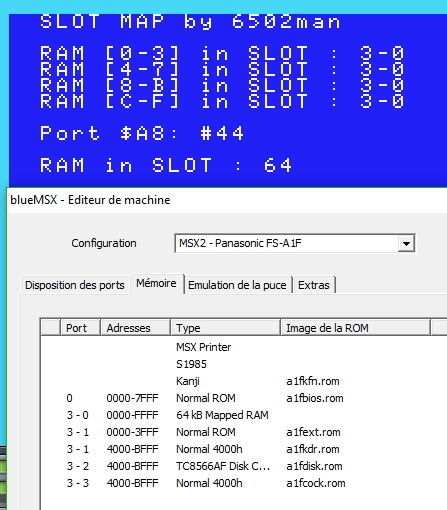Select the a1fbios.rom Normal ROM row
447x510 pixels.
pos(243,398)
